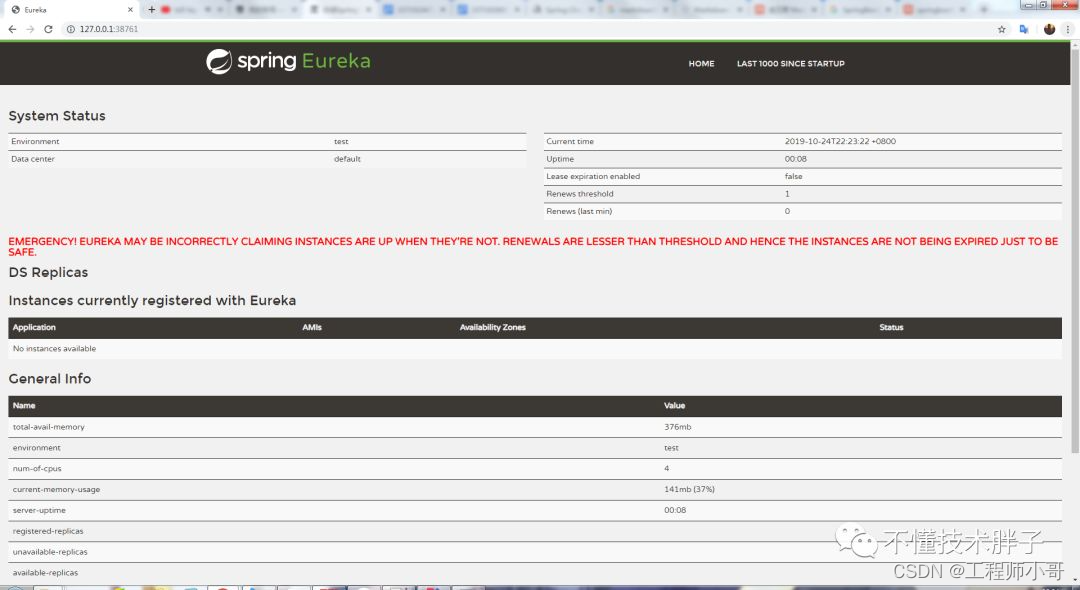
Task: Click the 00:08 value beside server-uptime
Action: [675, 510]
